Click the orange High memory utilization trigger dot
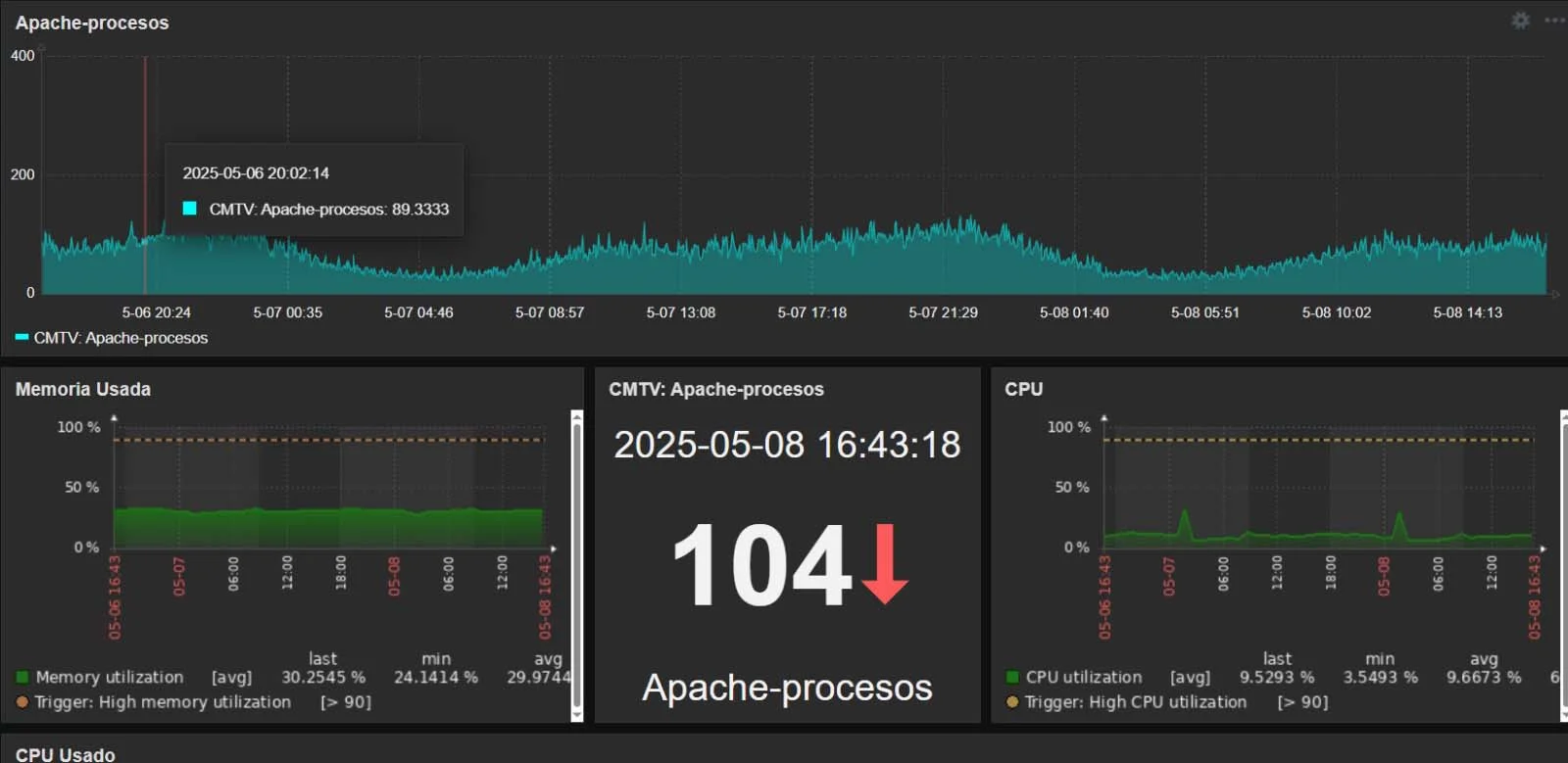 23,701
